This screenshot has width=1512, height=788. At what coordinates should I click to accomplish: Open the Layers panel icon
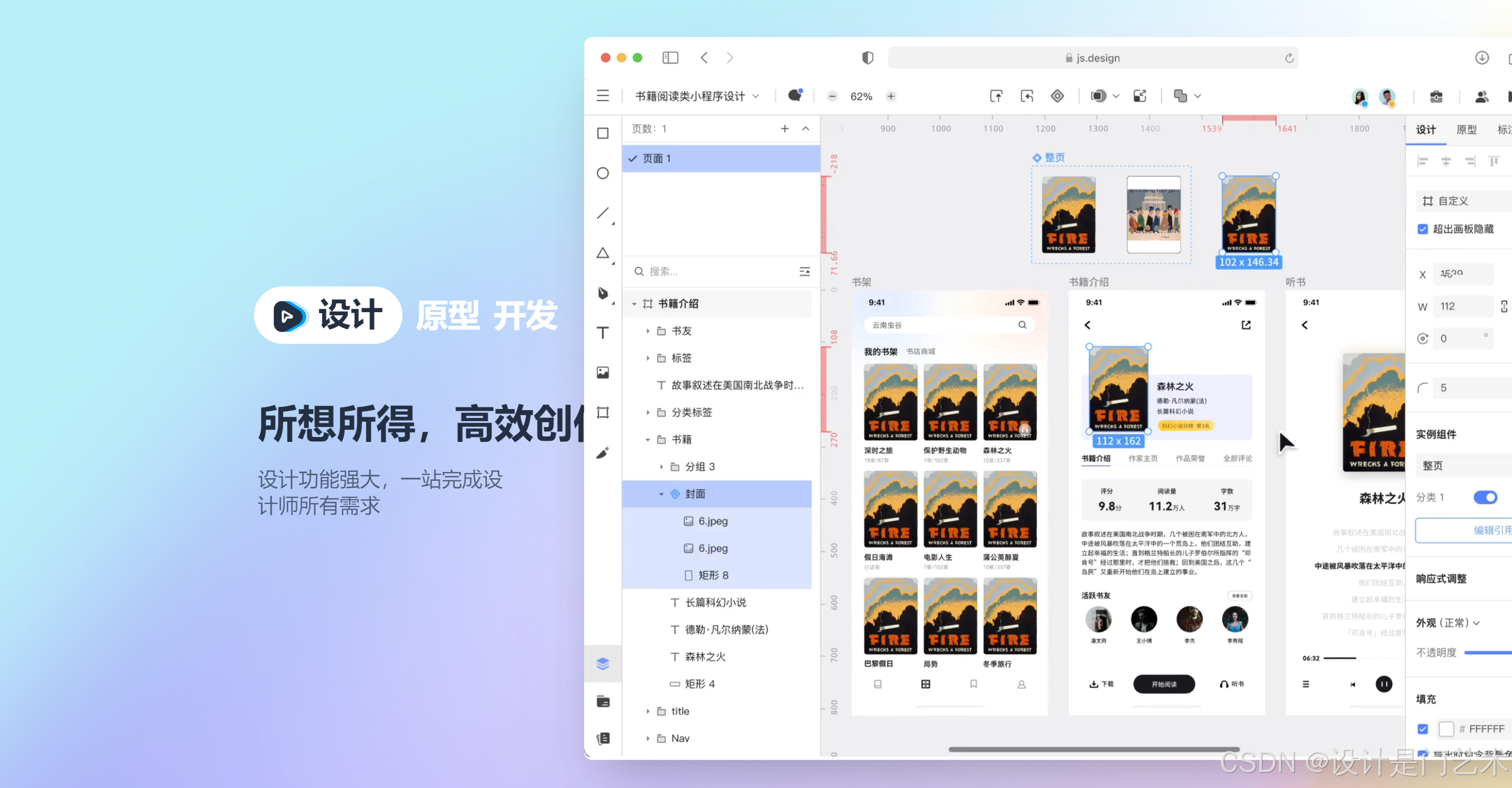click(602, 664)
